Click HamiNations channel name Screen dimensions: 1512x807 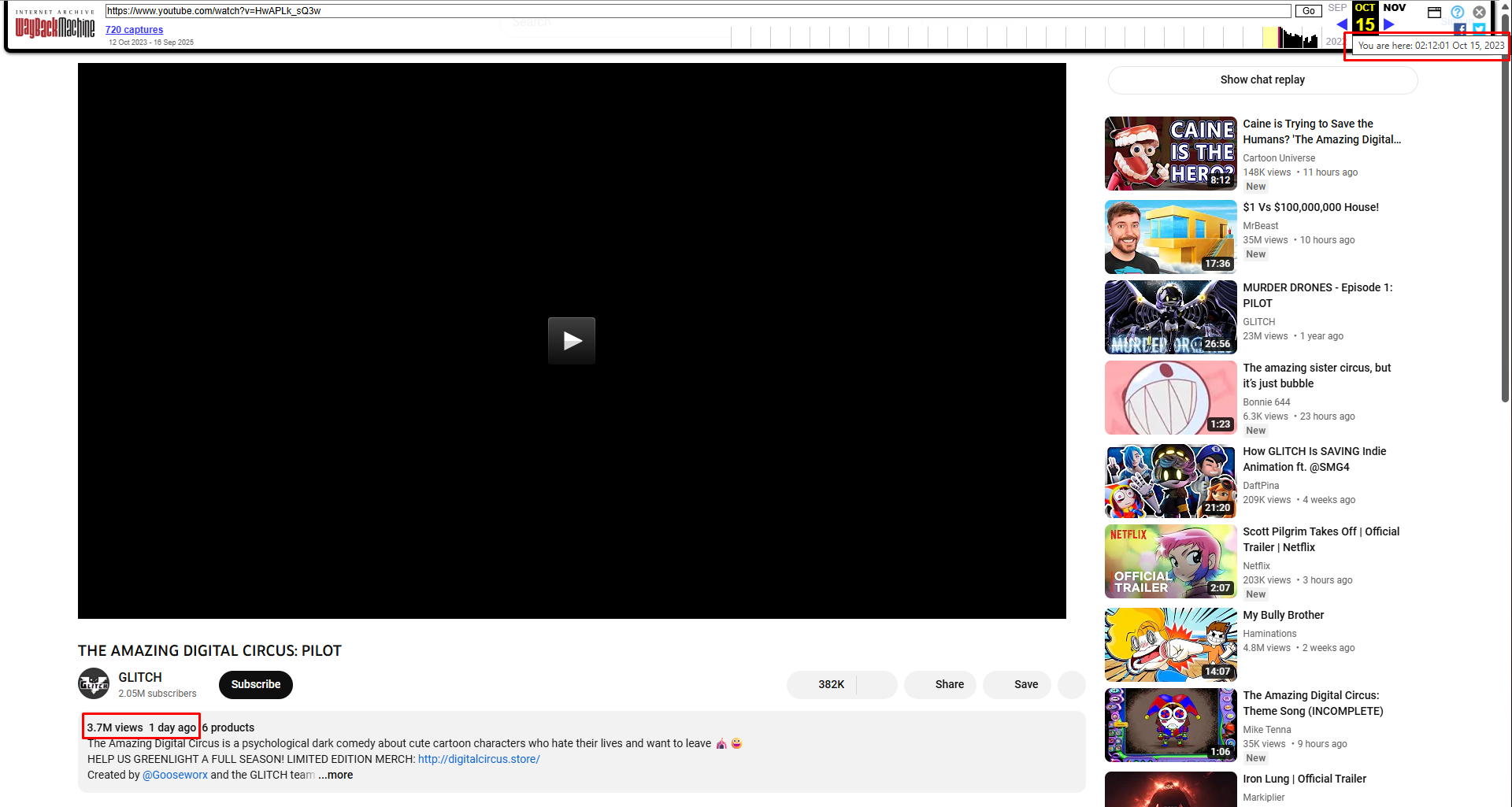(x=1269, y=634)
